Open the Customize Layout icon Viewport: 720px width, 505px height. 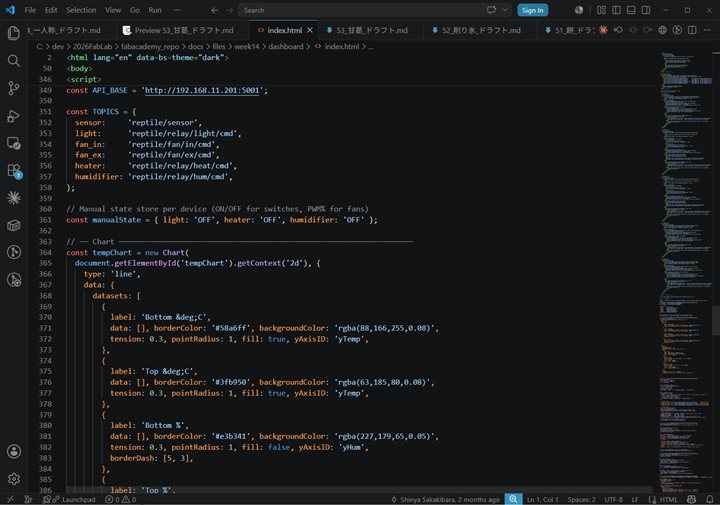click(601, 10)
